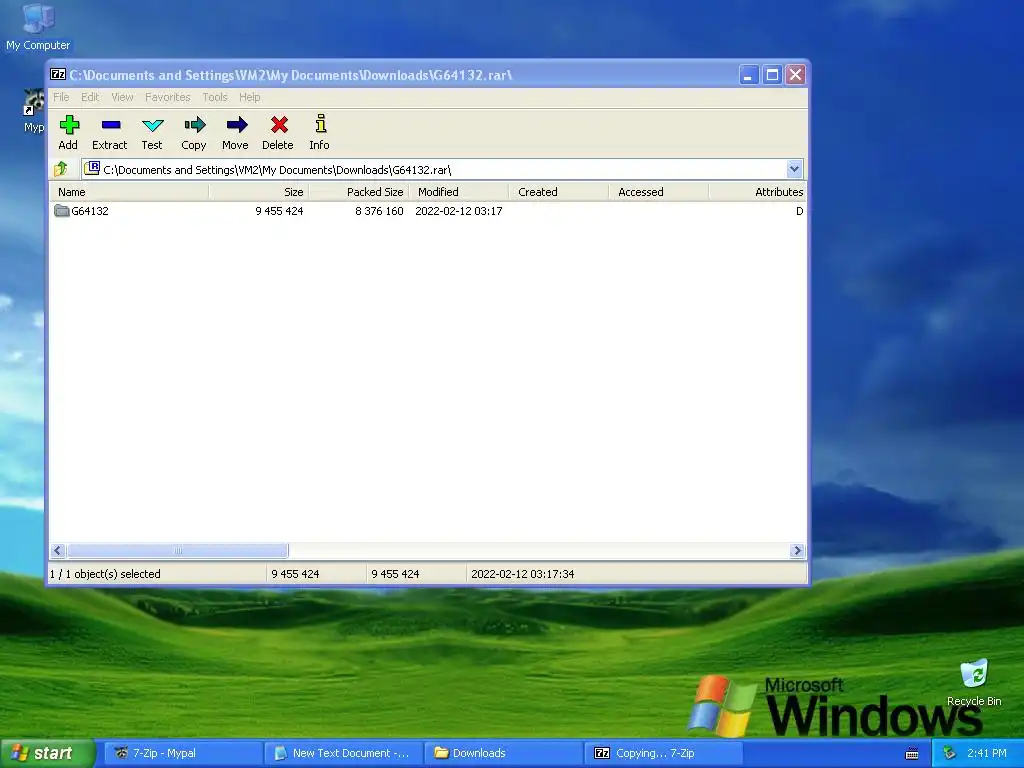
Task: Open the Tools menu
Action: [215, 97]
